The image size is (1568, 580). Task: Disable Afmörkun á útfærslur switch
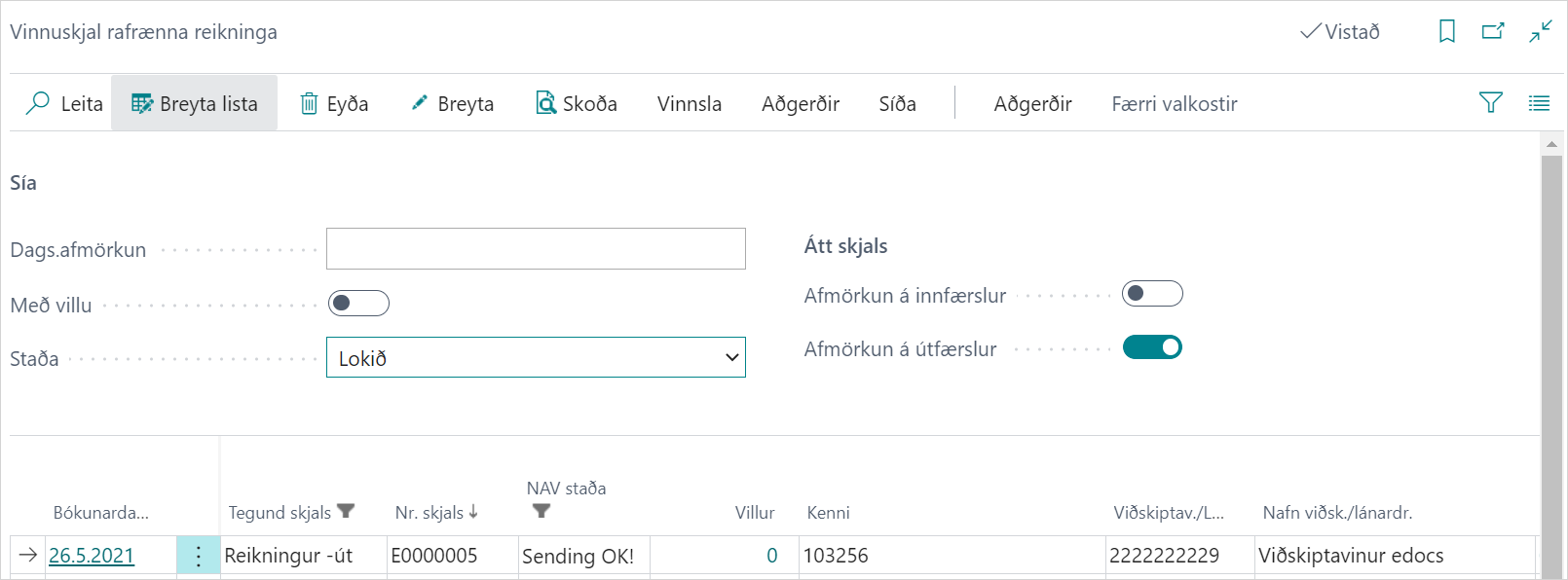tap(1152, 347)
